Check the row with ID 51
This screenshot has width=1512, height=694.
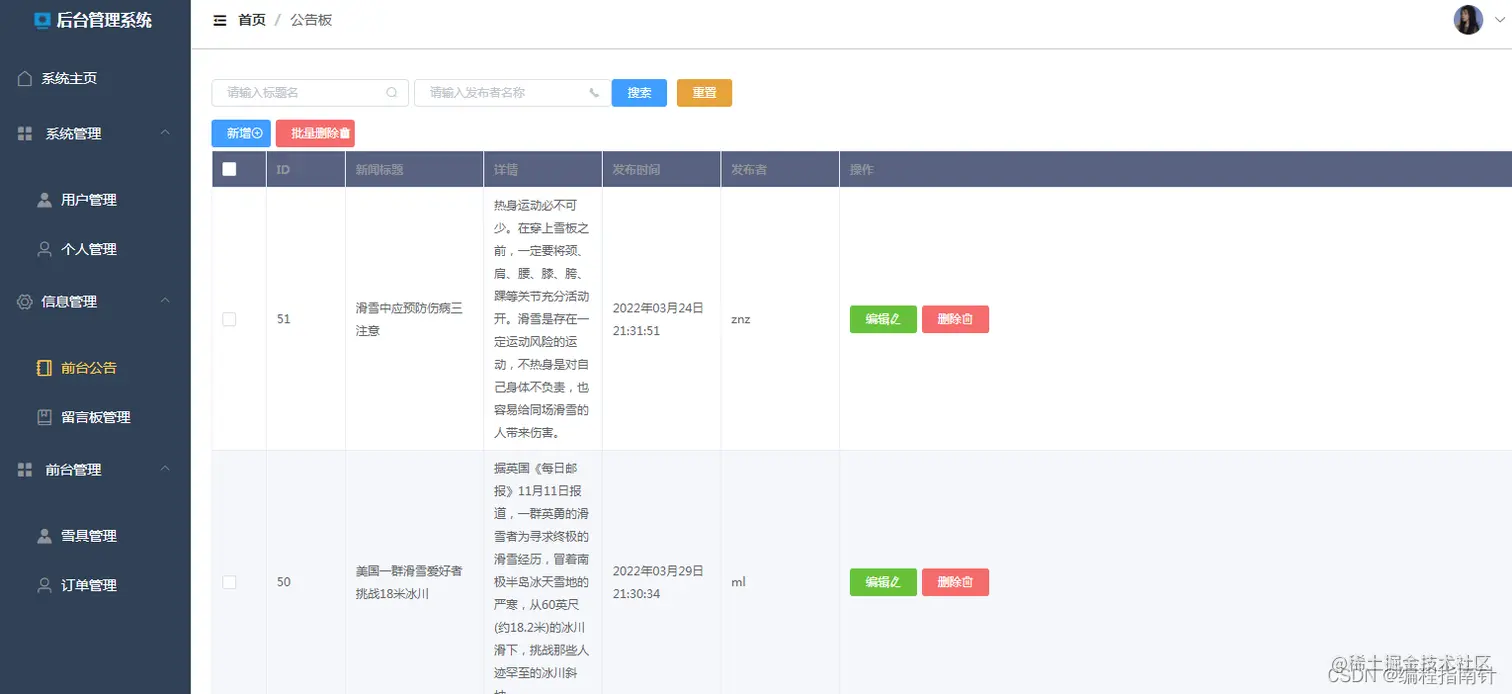click(229, 319)
